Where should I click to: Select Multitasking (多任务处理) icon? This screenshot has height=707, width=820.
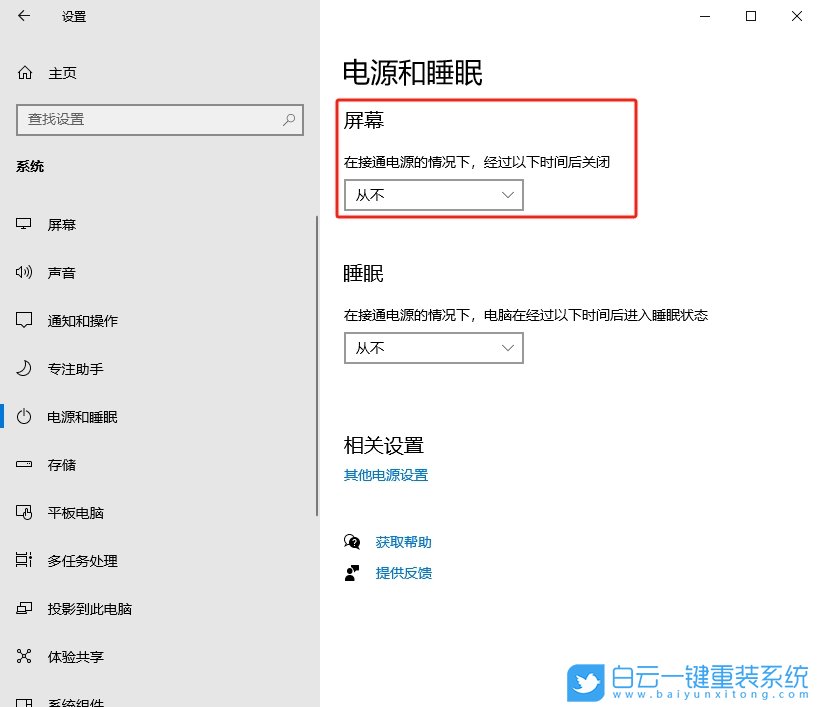(x=23, y=561)
